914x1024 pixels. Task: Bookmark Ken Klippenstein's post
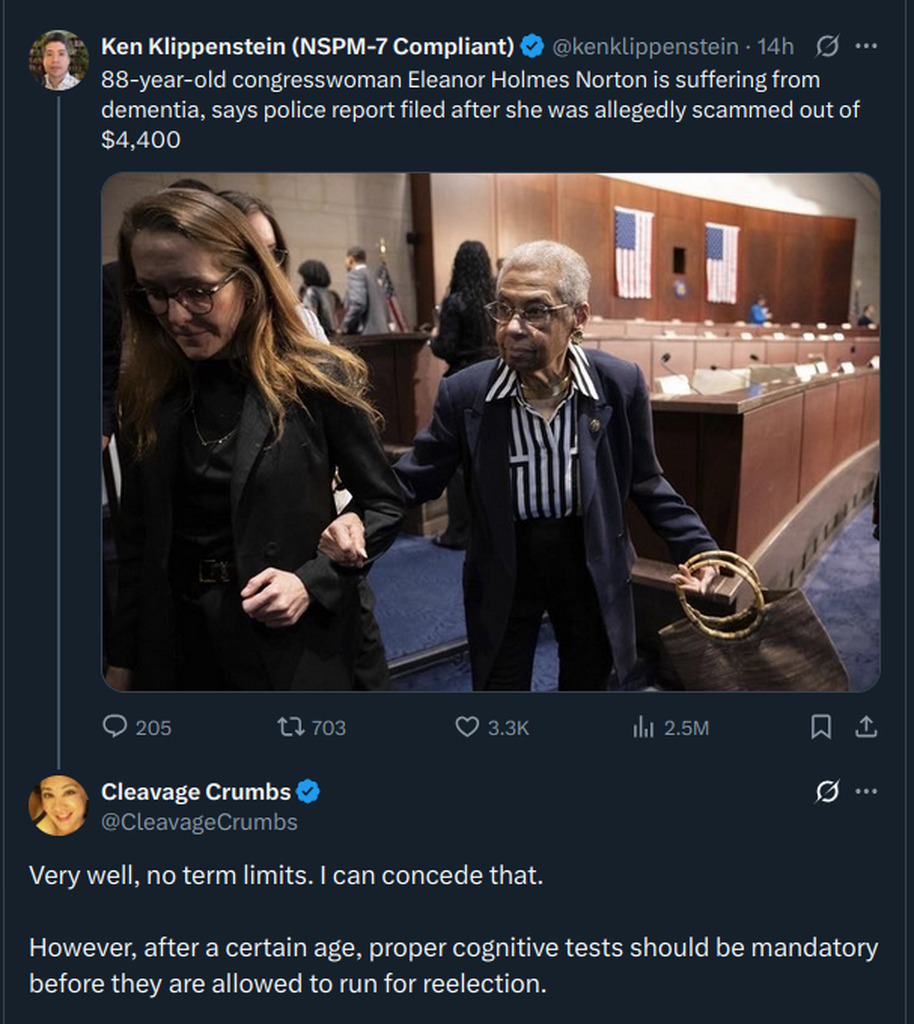(x=820, y=727)
